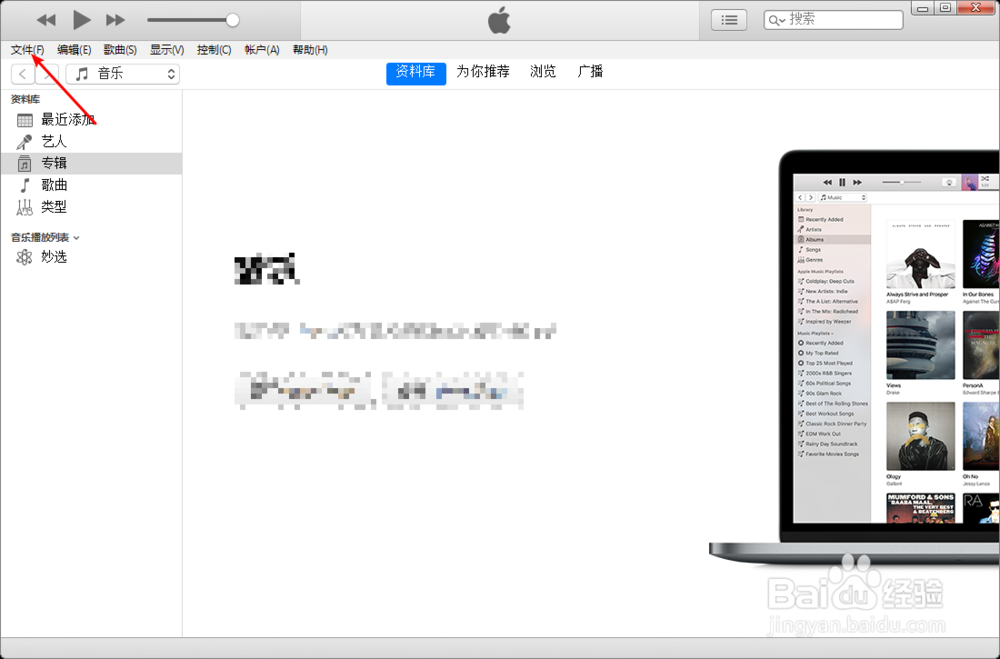Go back with the left chevron button
This screenshot has width=1000, height=659.
point(23,74)
